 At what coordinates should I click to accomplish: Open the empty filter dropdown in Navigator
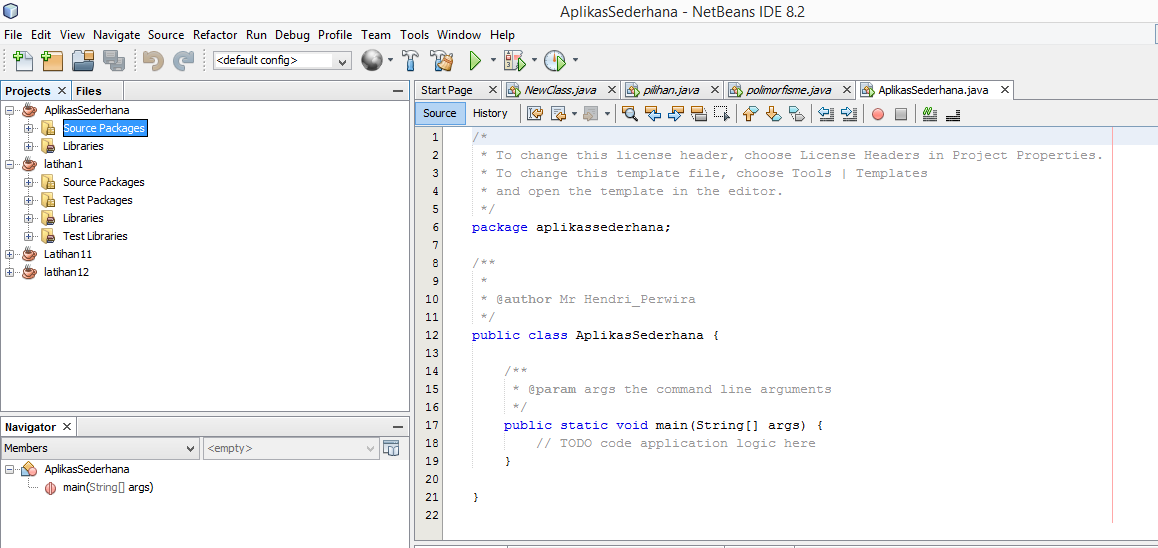[291, 448]
